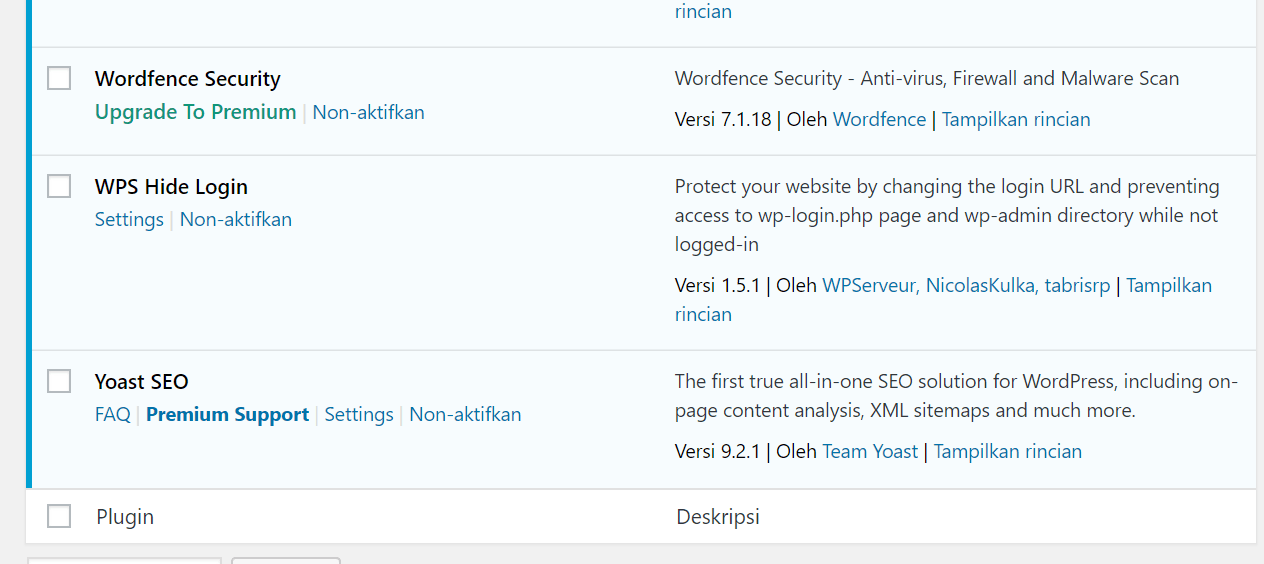
Task: Click the Wordfence anti-virus description text
Action: coord(927,78)
